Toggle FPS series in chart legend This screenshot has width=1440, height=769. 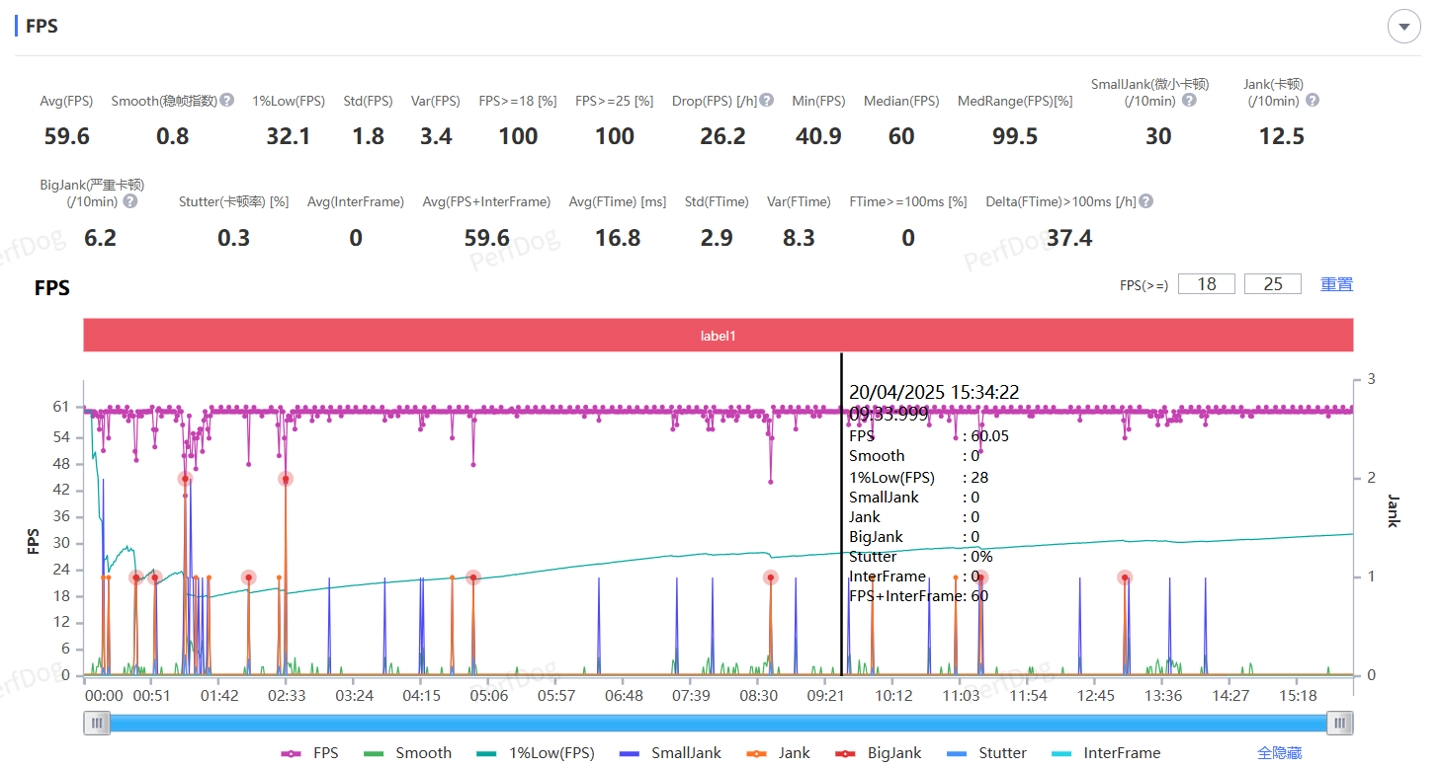click(311, 753)
